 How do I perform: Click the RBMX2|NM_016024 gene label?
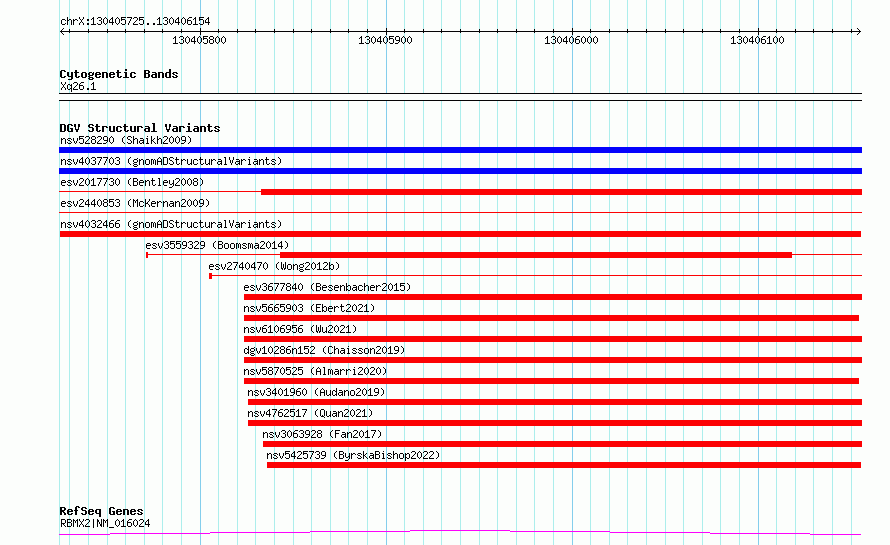pyautogui.click(x=105, y=523)
